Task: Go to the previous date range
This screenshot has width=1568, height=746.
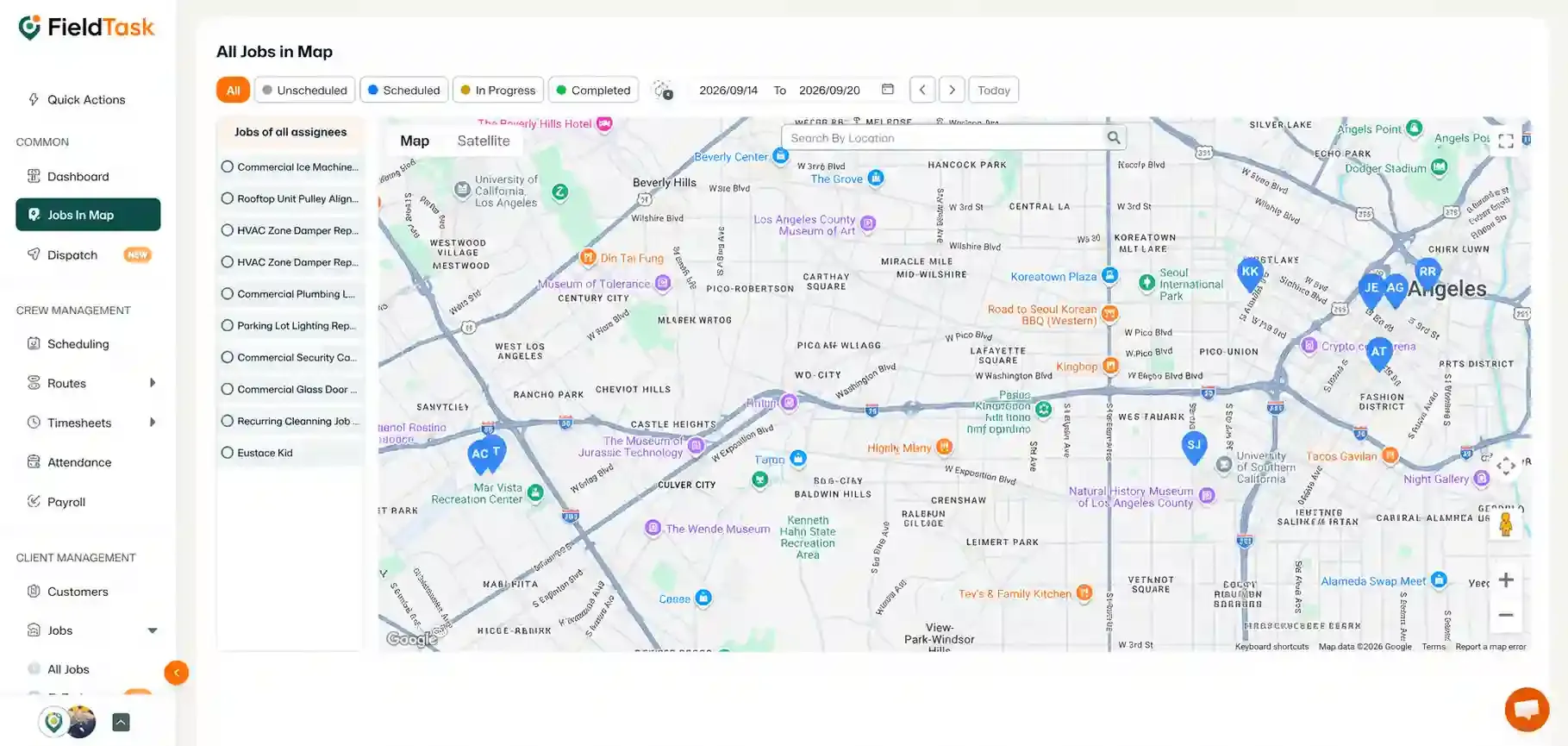Action: point(922,90)
